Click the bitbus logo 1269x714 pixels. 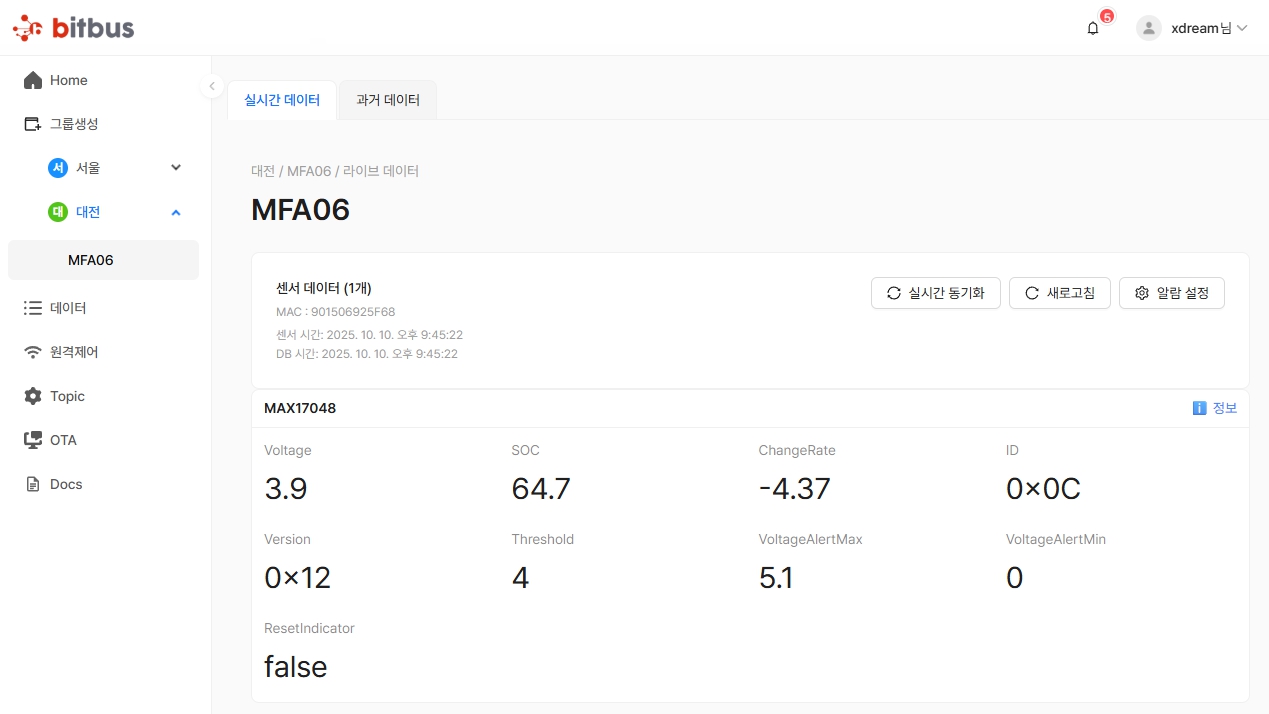pyautogui.click(x=73, y=28)
